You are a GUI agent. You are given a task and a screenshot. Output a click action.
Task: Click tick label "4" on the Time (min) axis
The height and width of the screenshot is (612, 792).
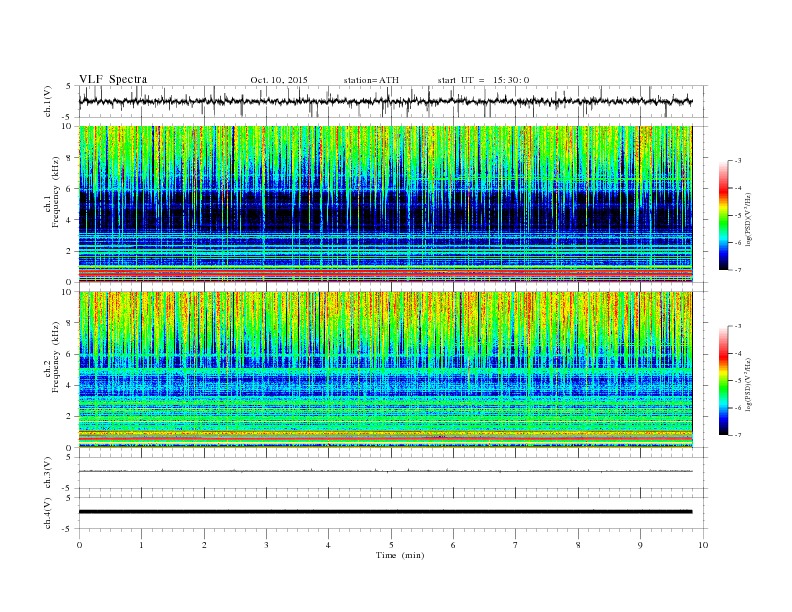click(x=328, y=545)
